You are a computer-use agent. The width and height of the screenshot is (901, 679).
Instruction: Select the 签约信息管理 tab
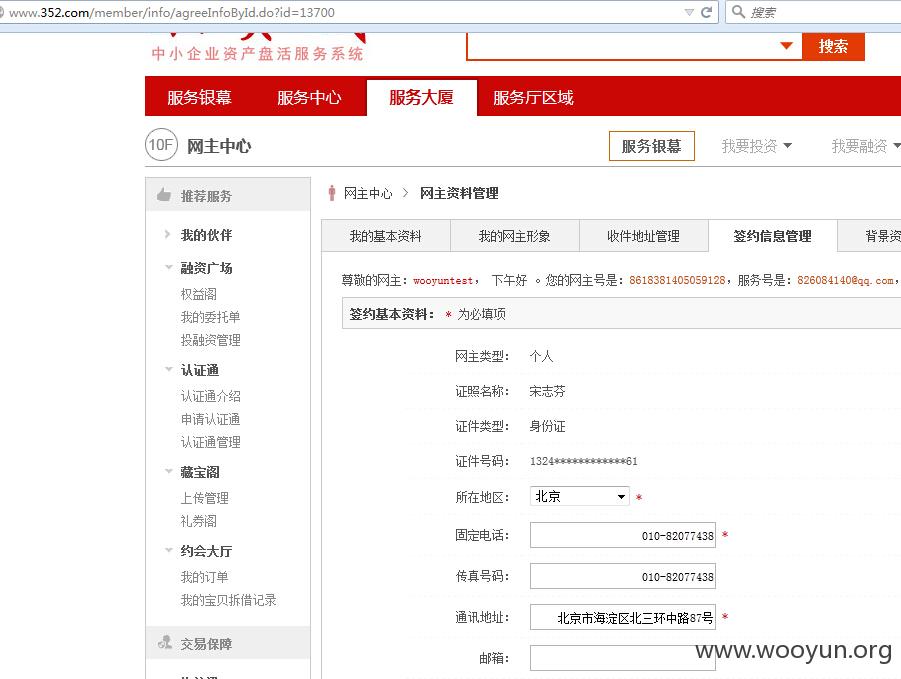[x=772, y=236]
